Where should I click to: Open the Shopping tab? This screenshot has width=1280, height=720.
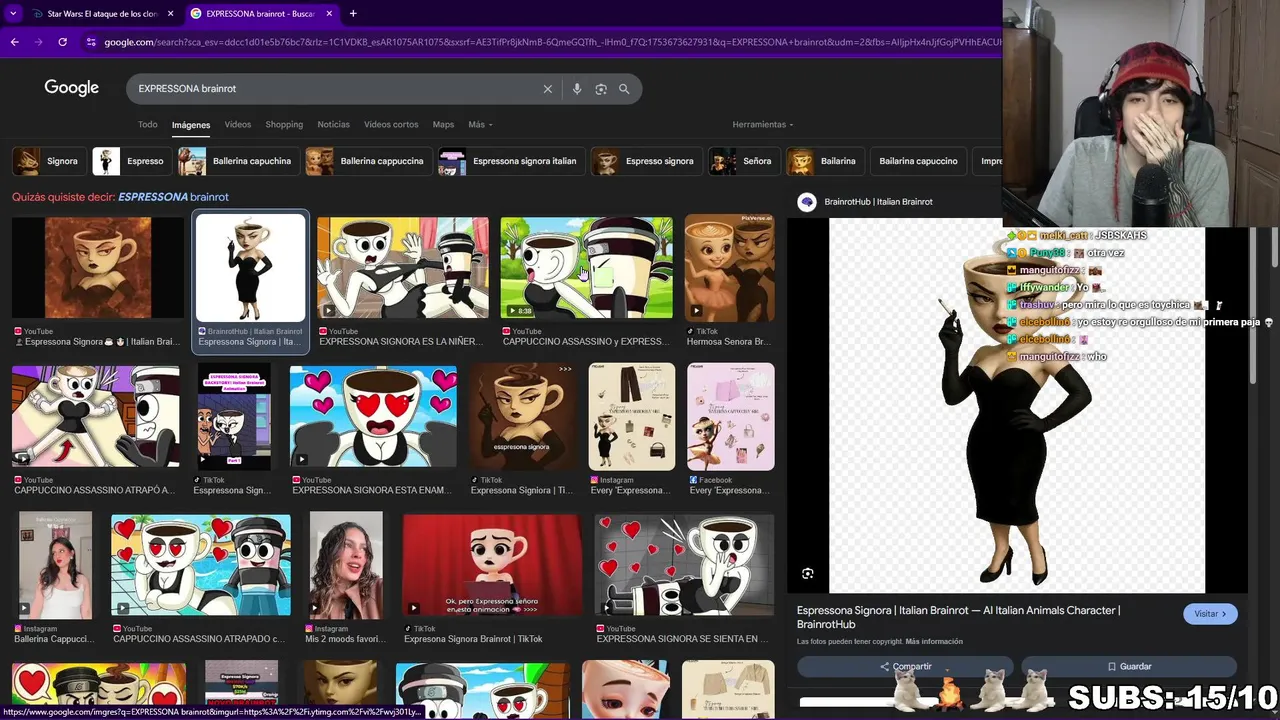click(284, 124)
